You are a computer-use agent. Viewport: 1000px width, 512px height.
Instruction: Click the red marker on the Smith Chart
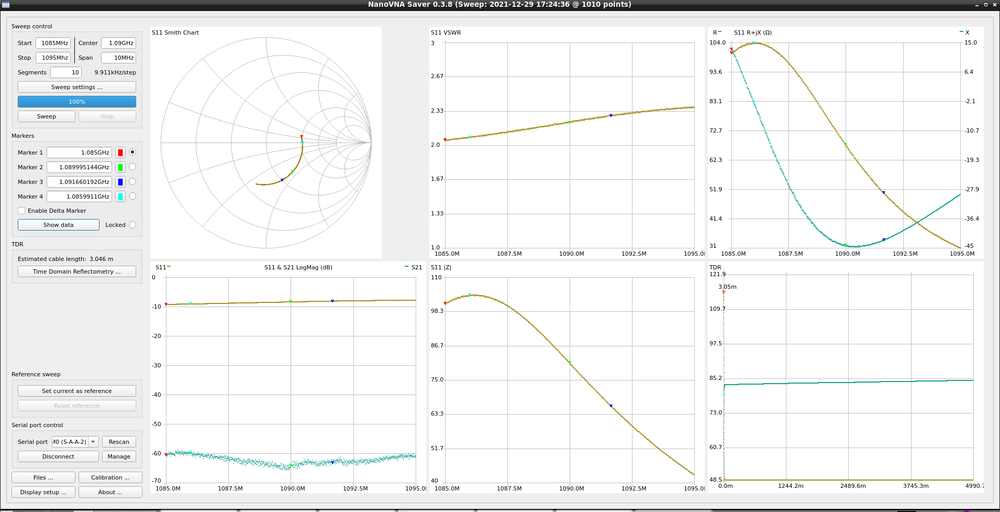click(x=301, y=137)
